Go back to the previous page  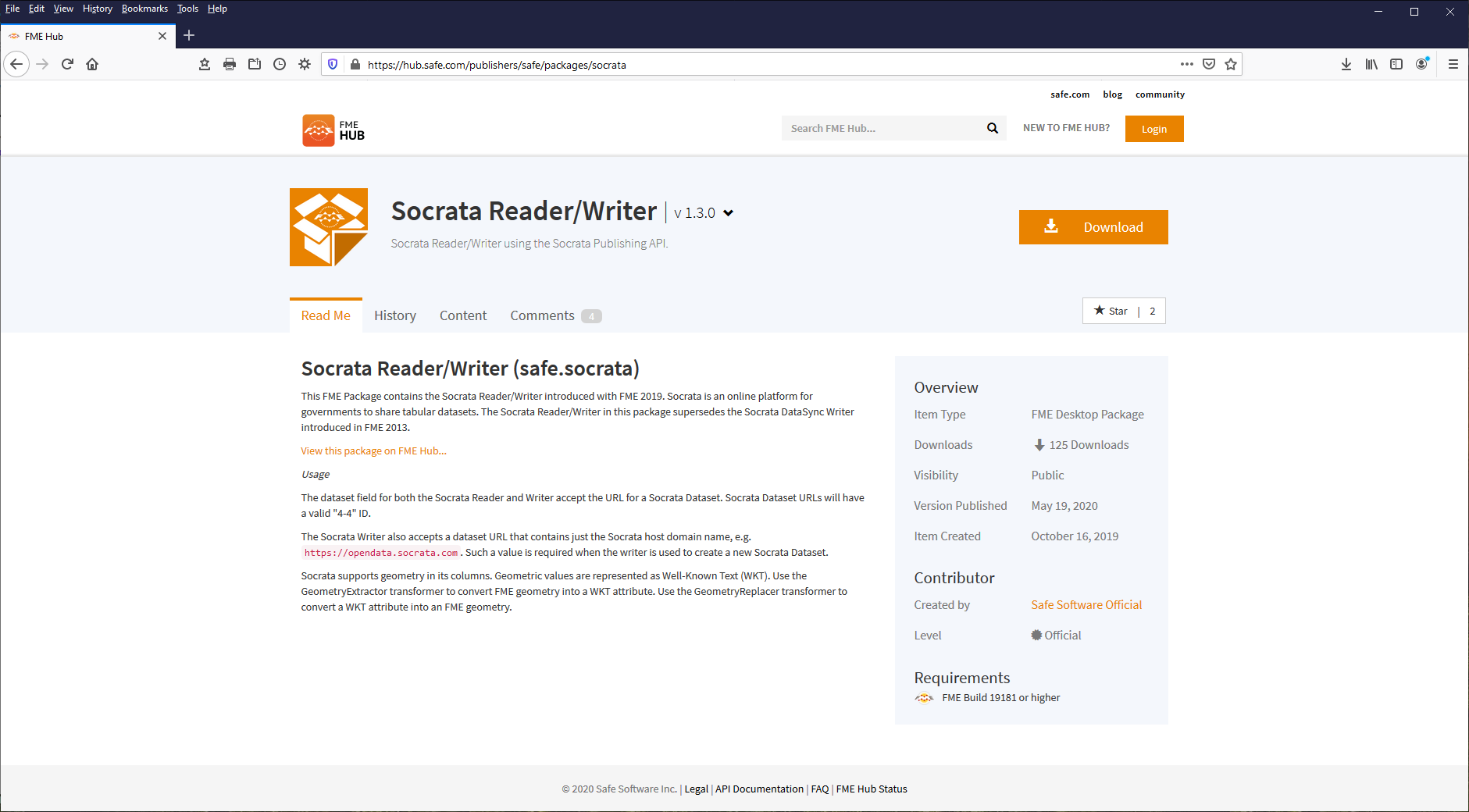(x=16, y=64)
